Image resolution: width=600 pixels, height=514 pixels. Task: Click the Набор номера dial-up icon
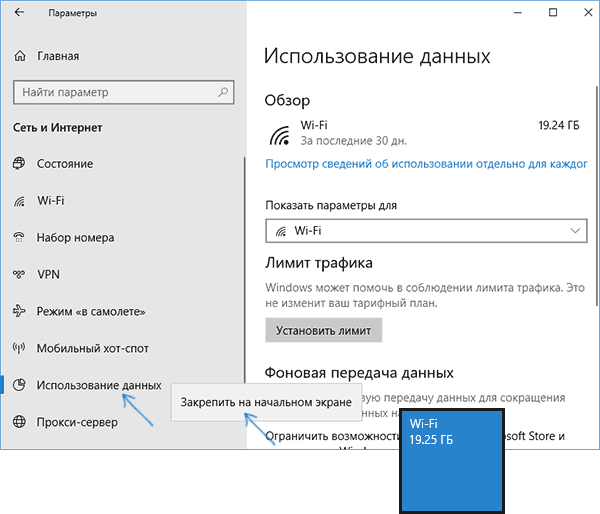[19, 237]
